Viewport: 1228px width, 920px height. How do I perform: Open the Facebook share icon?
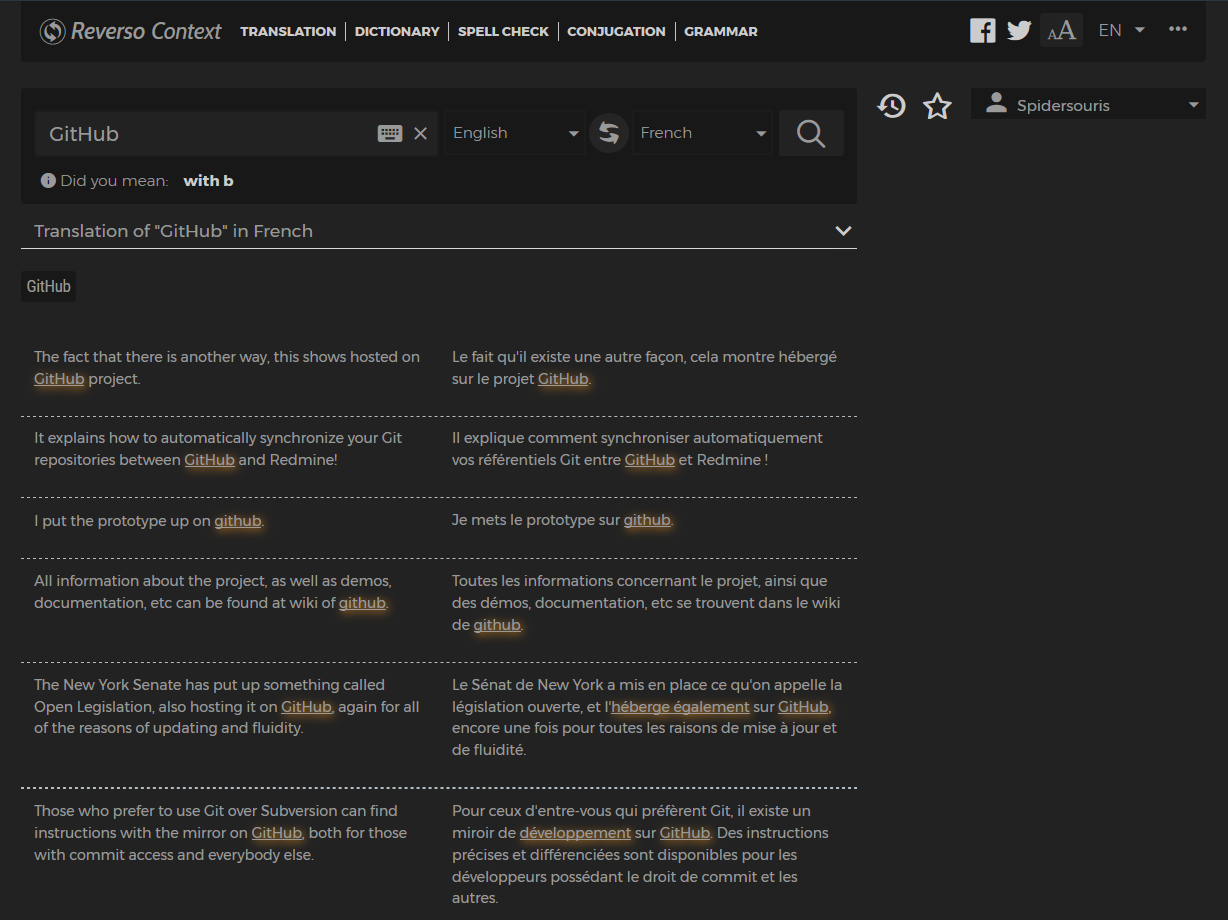pos(983,30)
